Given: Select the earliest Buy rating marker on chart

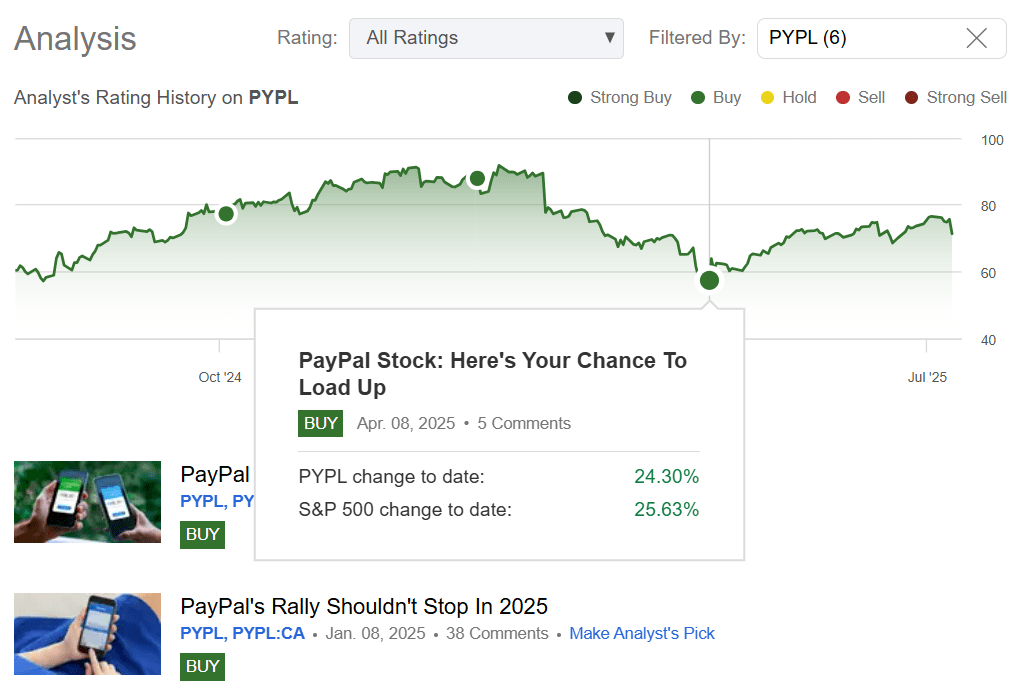Looking at the screenshot, I should [226, 214].
